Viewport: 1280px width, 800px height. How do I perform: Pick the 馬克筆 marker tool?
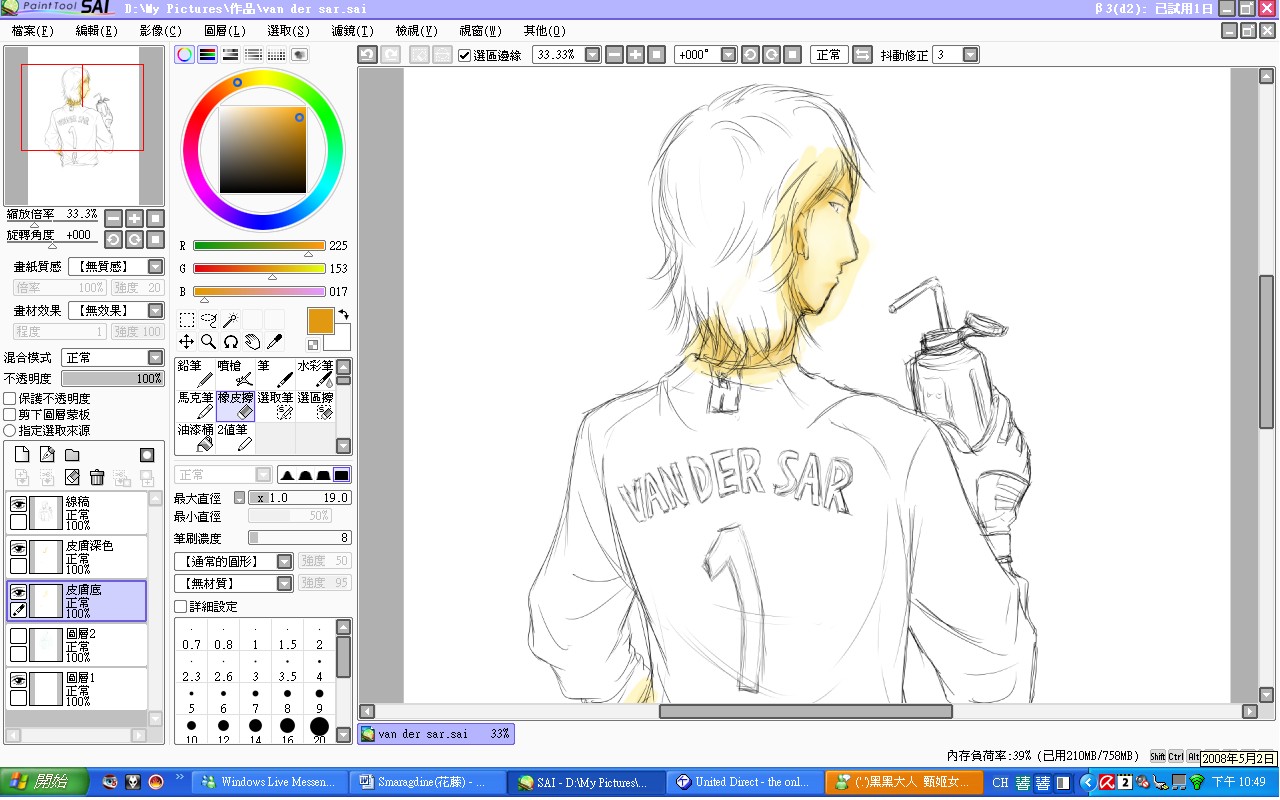tap(195, 406)
